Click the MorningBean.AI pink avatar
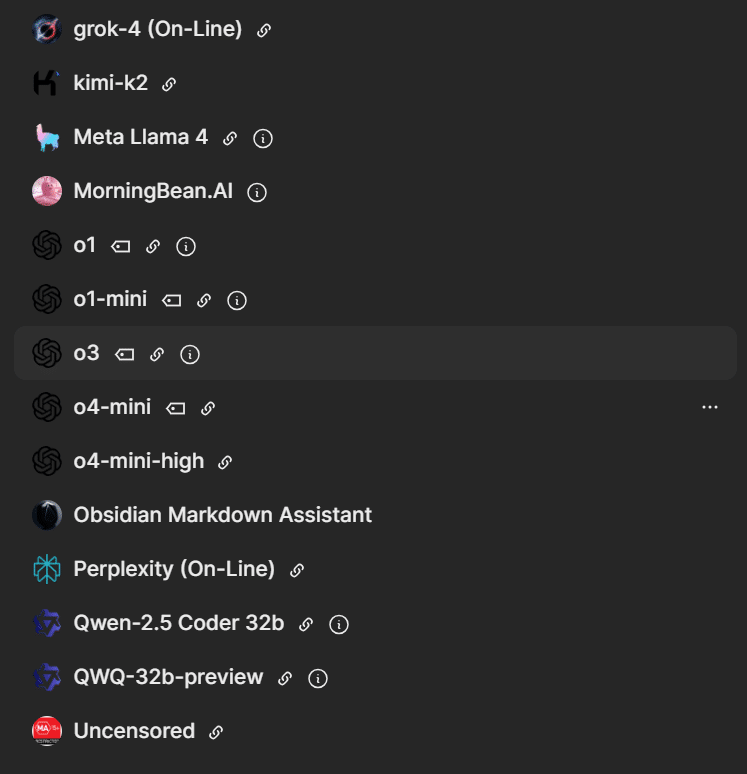The image size is (747, 774). [47, 192]
